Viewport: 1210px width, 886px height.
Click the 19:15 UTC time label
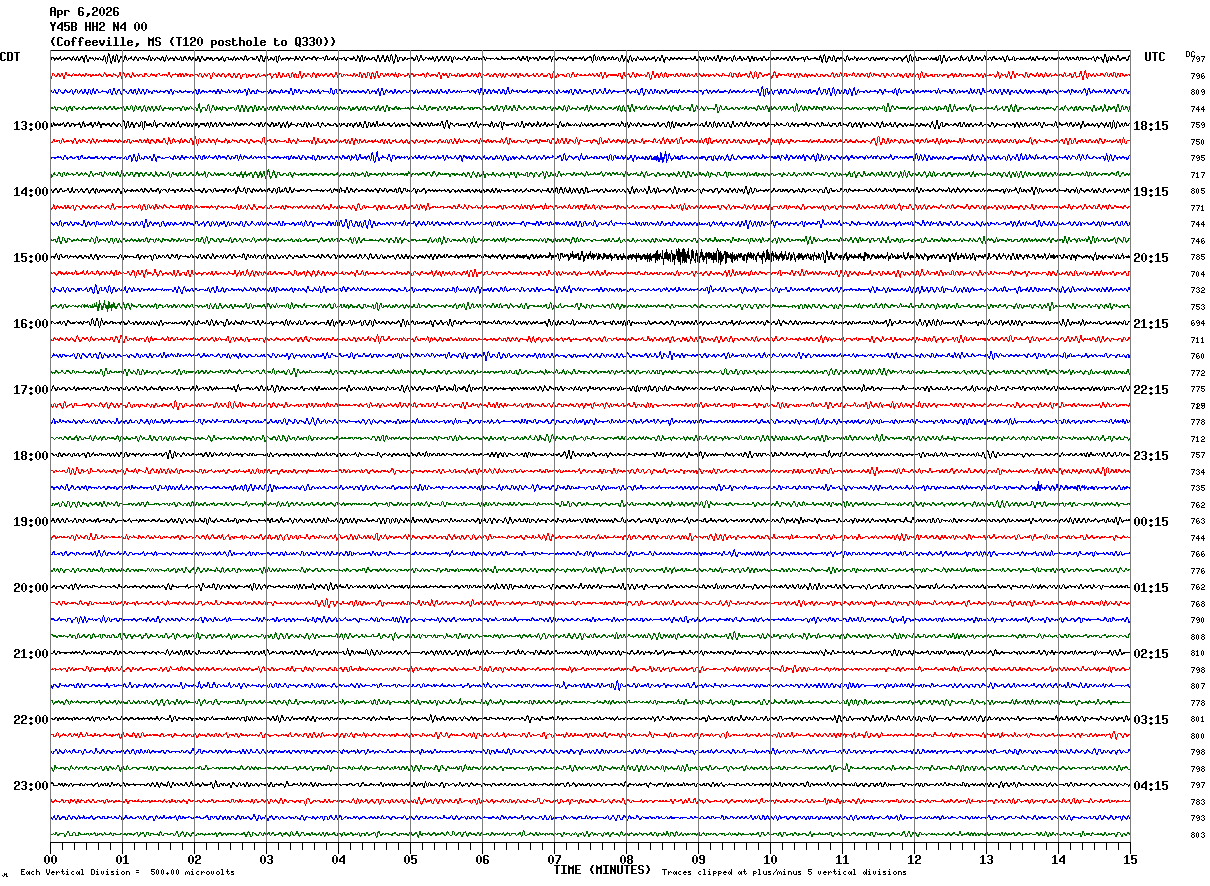coord(1151,192)
